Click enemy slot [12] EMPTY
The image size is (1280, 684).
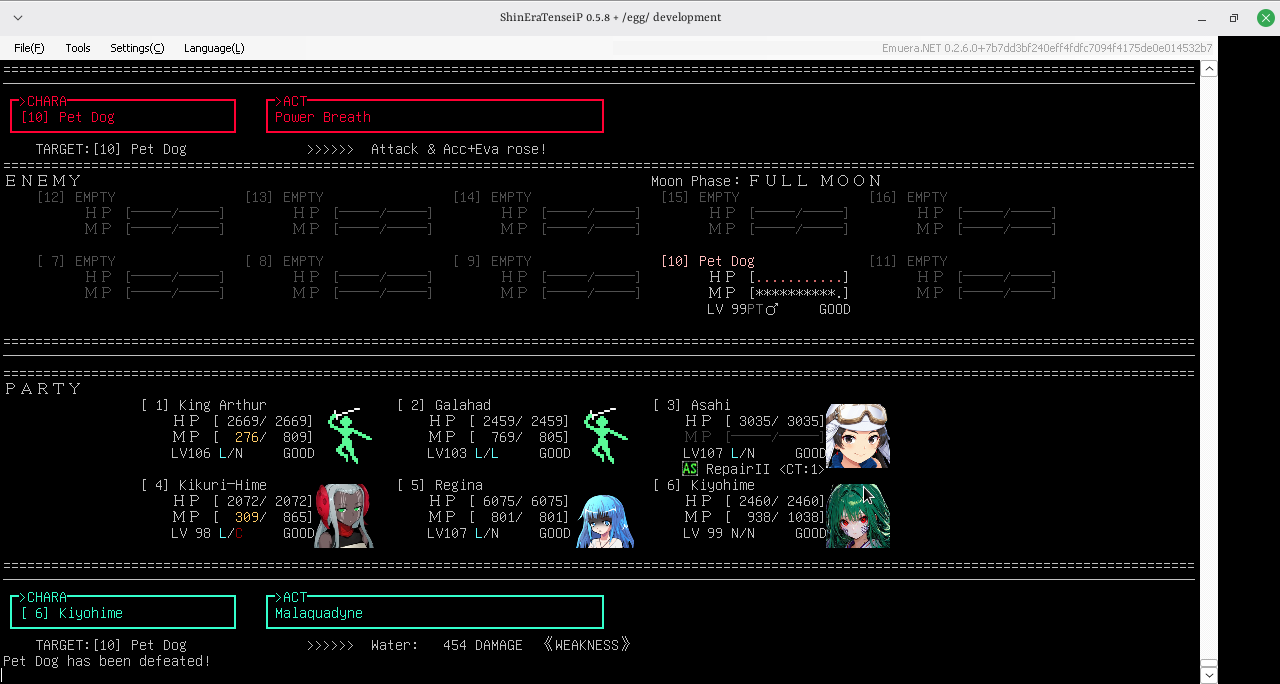[x=76, y=197]
